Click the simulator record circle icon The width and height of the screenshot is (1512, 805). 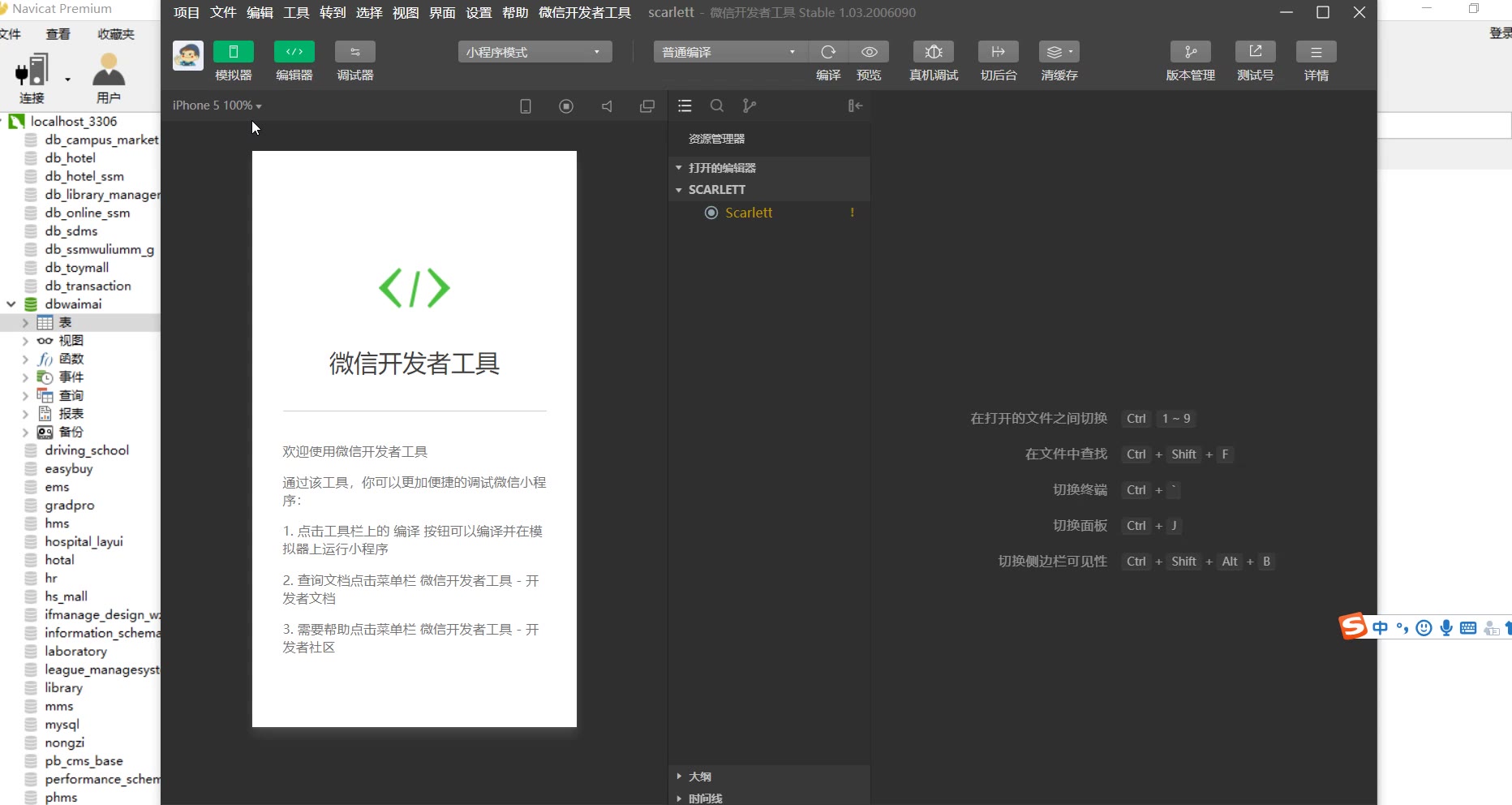point(566,106)
